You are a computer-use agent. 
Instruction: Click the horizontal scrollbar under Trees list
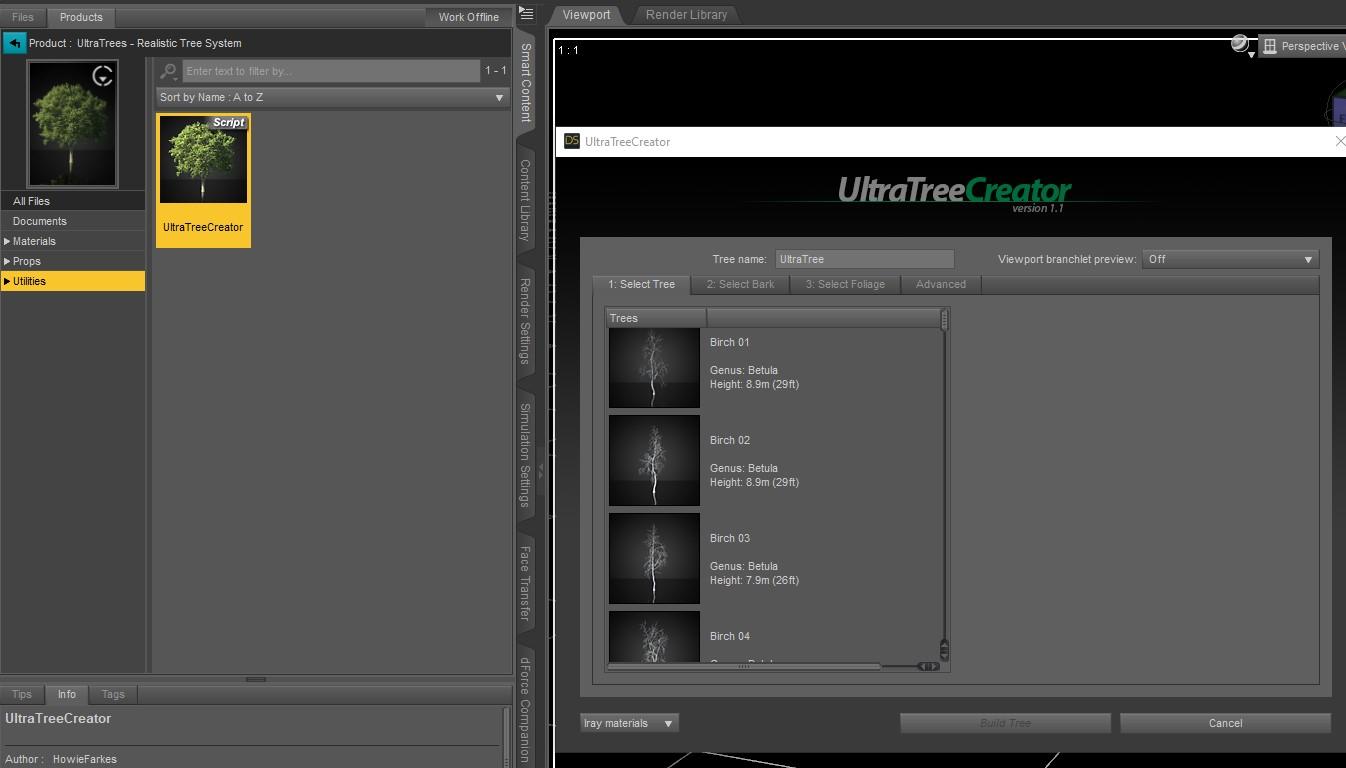(x=744, y=666)
